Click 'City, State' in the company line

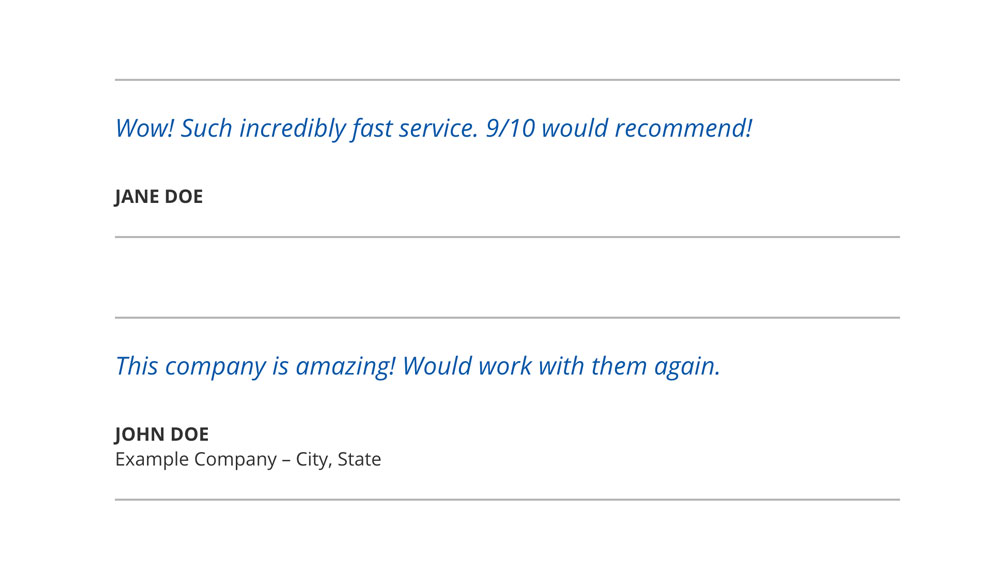tap(338, 460)
